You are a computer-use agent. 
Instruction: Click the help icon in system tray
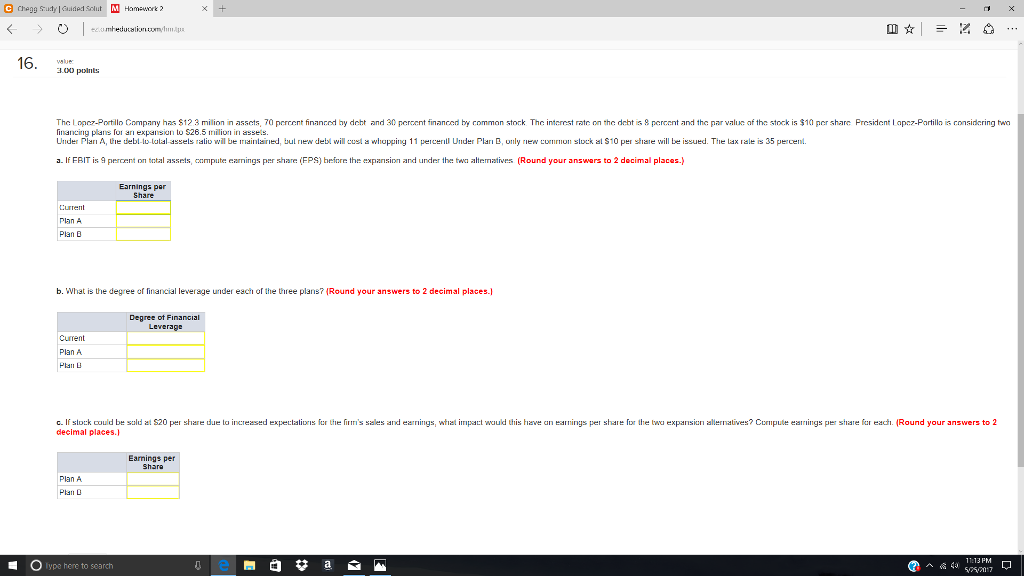pos(914,566)
